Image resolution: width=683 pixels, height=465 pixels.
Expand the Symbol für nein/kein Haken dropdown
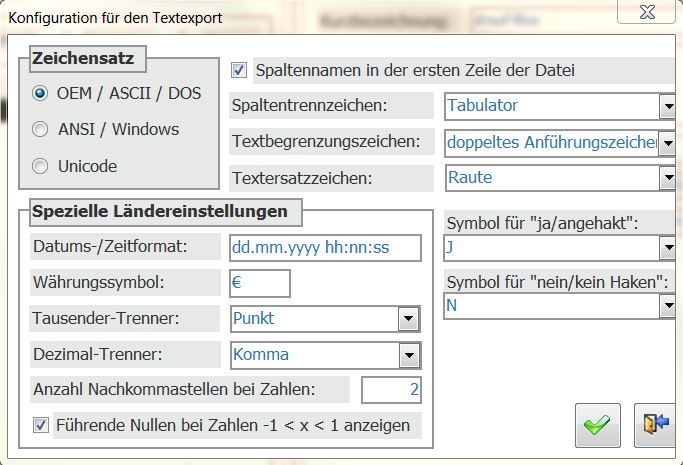[x=667, y=306]
